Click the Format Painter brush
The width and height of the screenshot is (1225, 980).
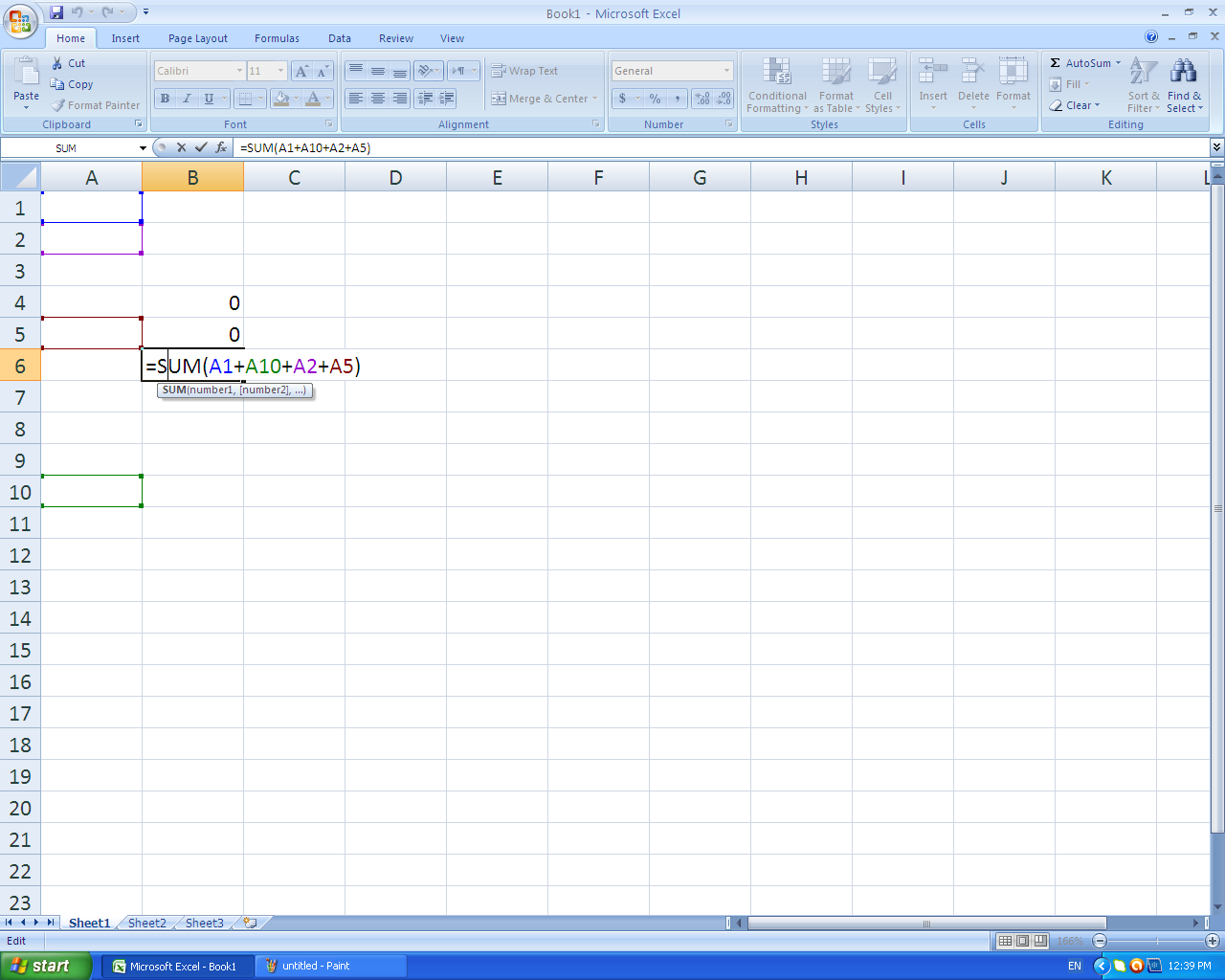[x=58, y=105]
